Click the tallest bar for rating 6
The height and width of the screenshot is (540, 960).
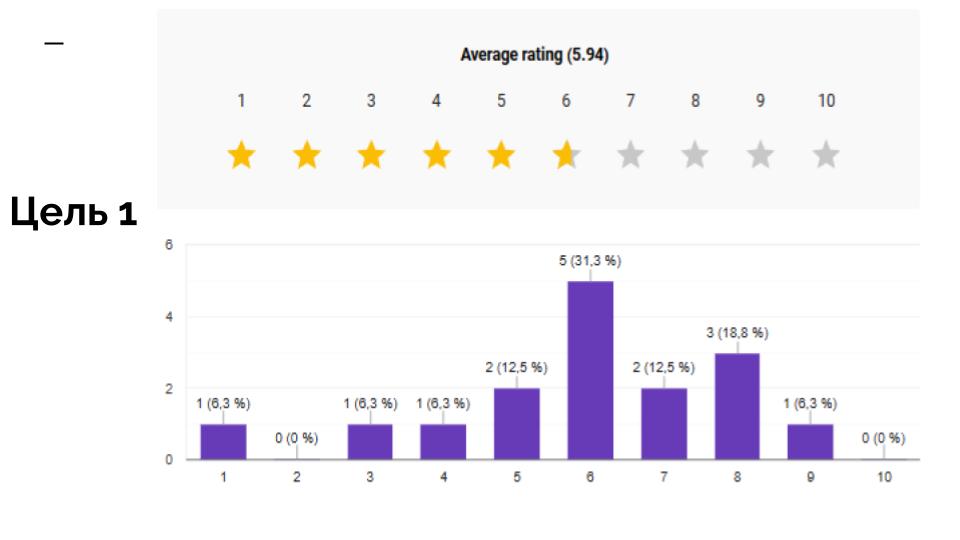point(590,370)
